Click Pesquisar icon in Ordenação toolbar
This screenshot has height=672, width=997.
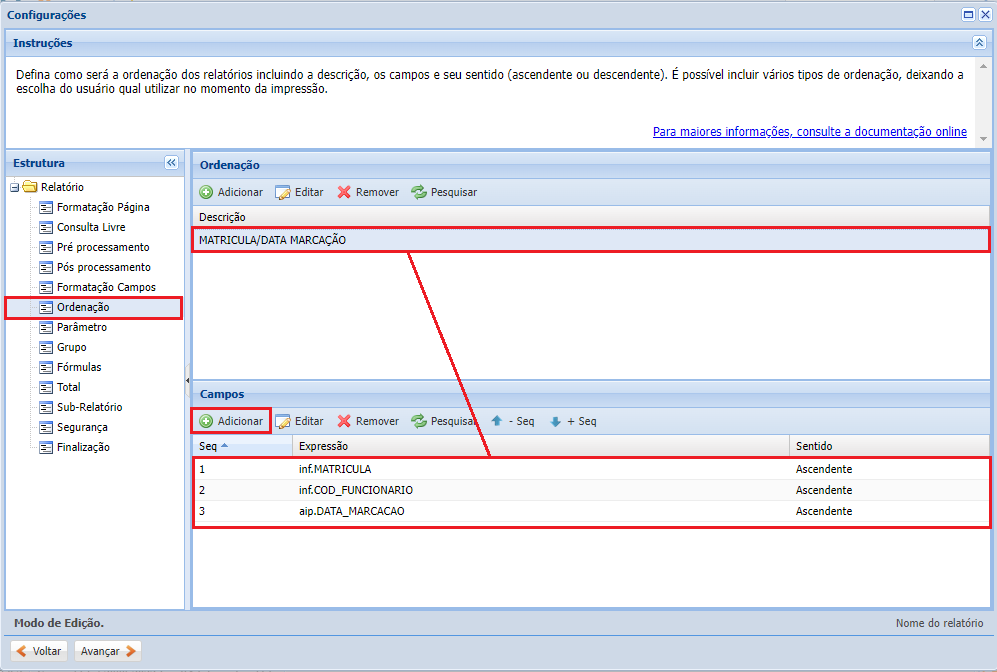pyautogui.click(x=419, y=192)
